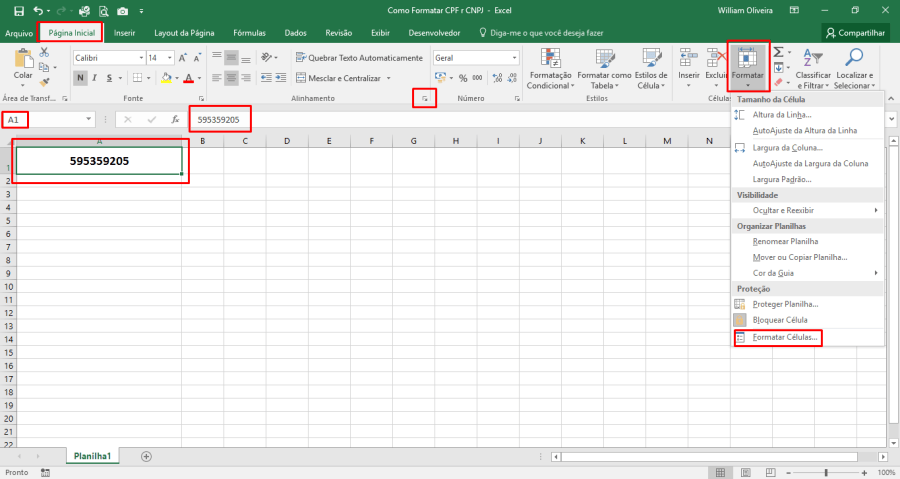Open the font size dropdown showing 14
Screen dimensions: 900x479
click(170, 58)
